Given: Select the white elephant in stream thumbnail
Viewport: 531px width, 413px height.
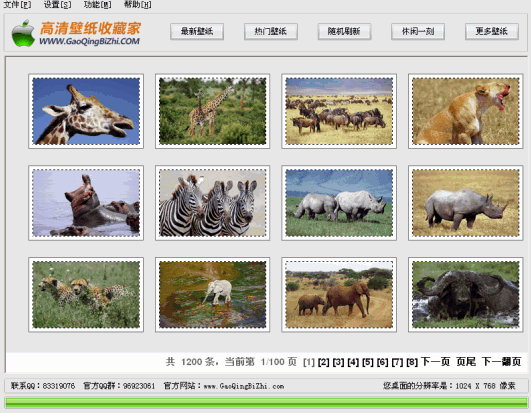Looking at the screenshot, I should (212, 295).
